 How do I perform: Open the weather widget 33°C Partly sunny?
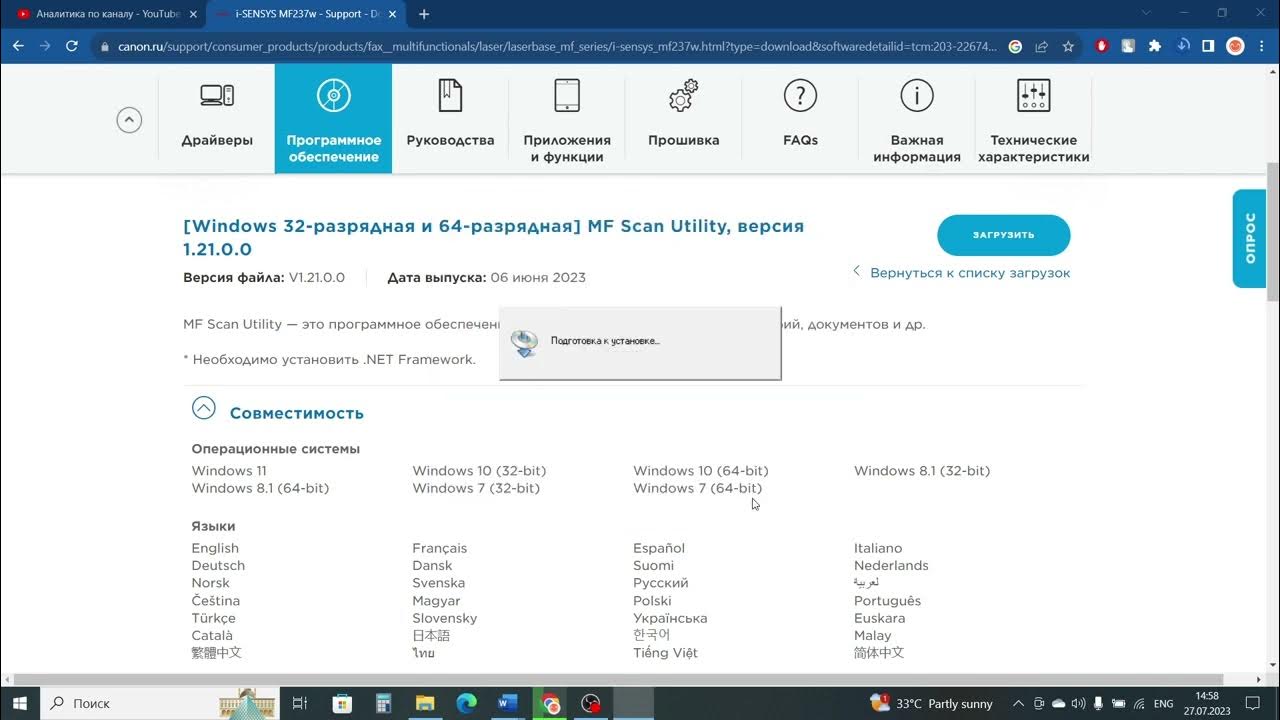point(932,703)
